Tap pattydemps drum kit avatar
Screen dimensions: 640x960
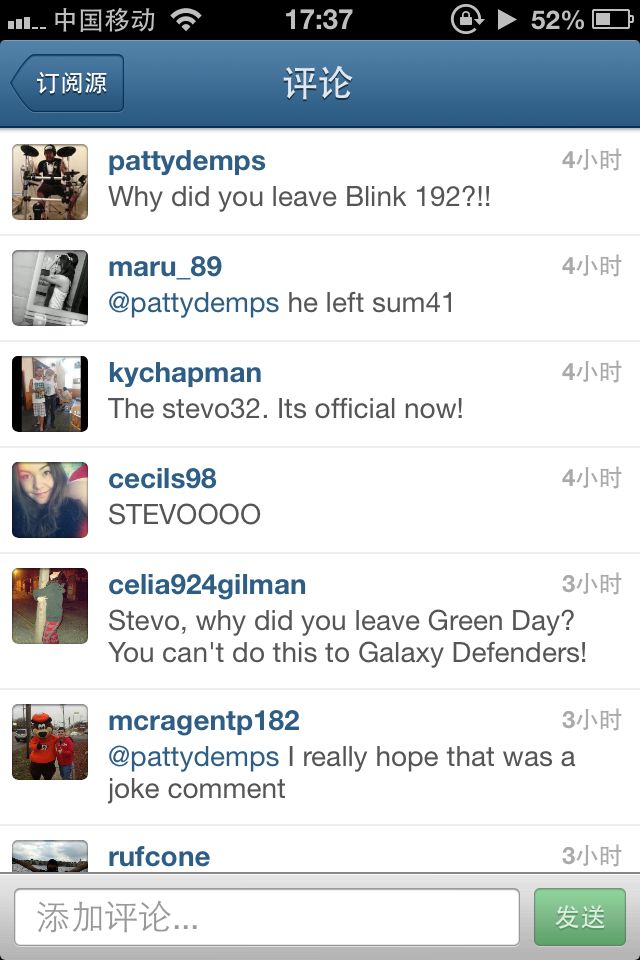pyautogui.click(x=50, y=182)
